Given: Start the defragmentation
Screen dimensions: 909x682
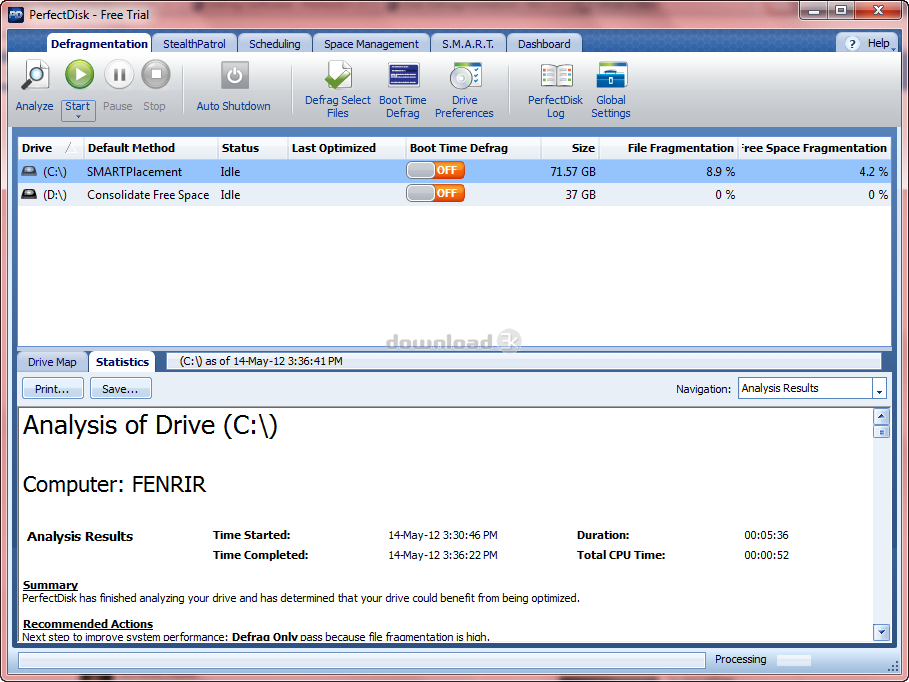Looking at the screenshot, I should pyautogui.click(x=78, y=74).
